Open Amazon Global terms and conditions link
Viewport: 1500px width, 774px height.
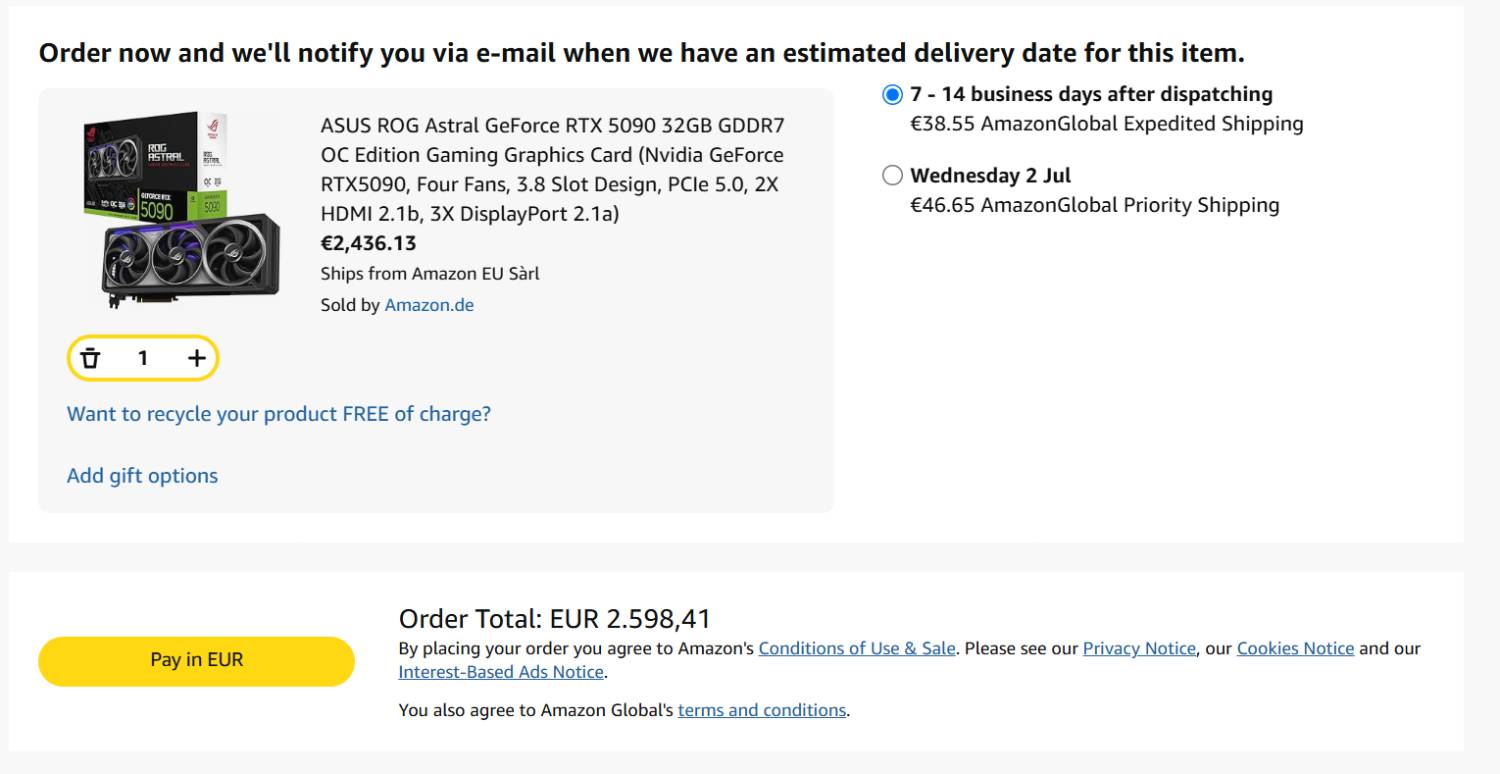tap(762, 710)
